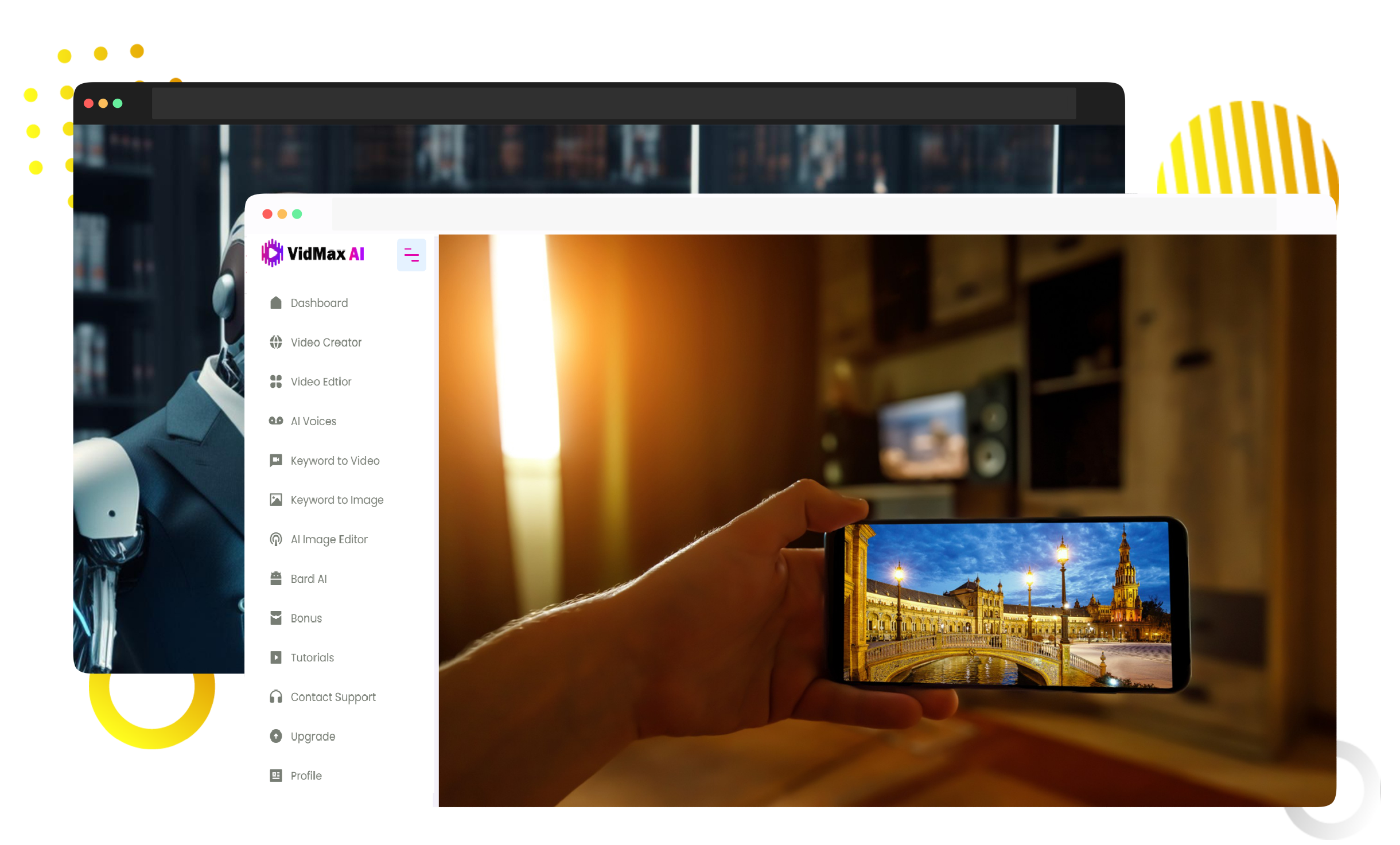Click the Bard AI robot icon
The image size is (1400, 845).
[x=275, y=579]
